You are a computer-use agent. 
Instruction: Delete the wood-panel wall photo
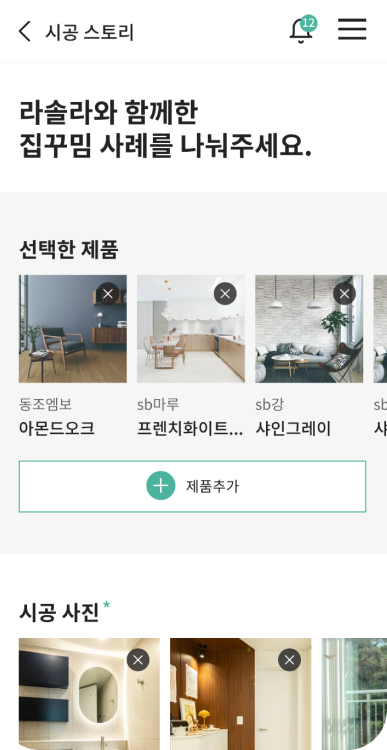click(289, 660)
